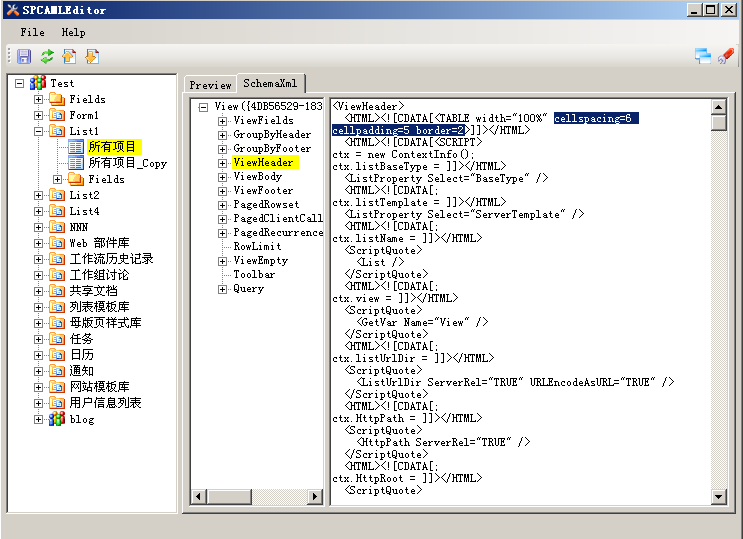Open the Help menu

[x=73, y=33]
